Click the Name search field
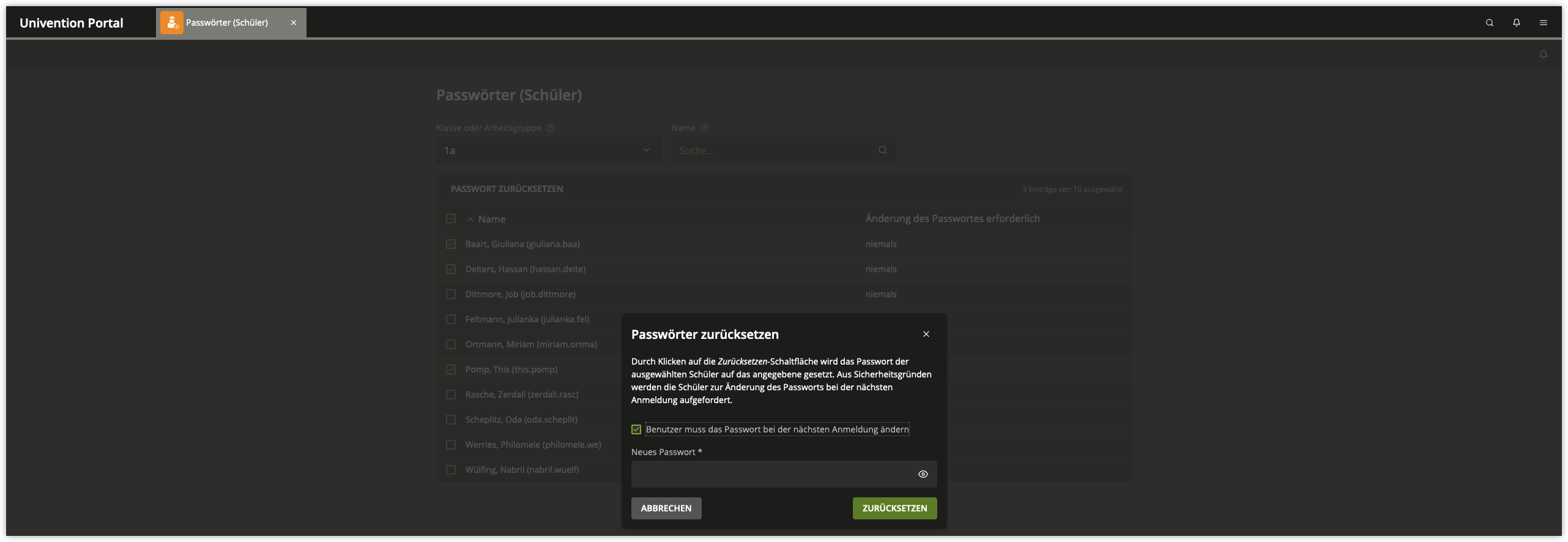The height and width of the screenshot is (542, 1568). [784, 150]
